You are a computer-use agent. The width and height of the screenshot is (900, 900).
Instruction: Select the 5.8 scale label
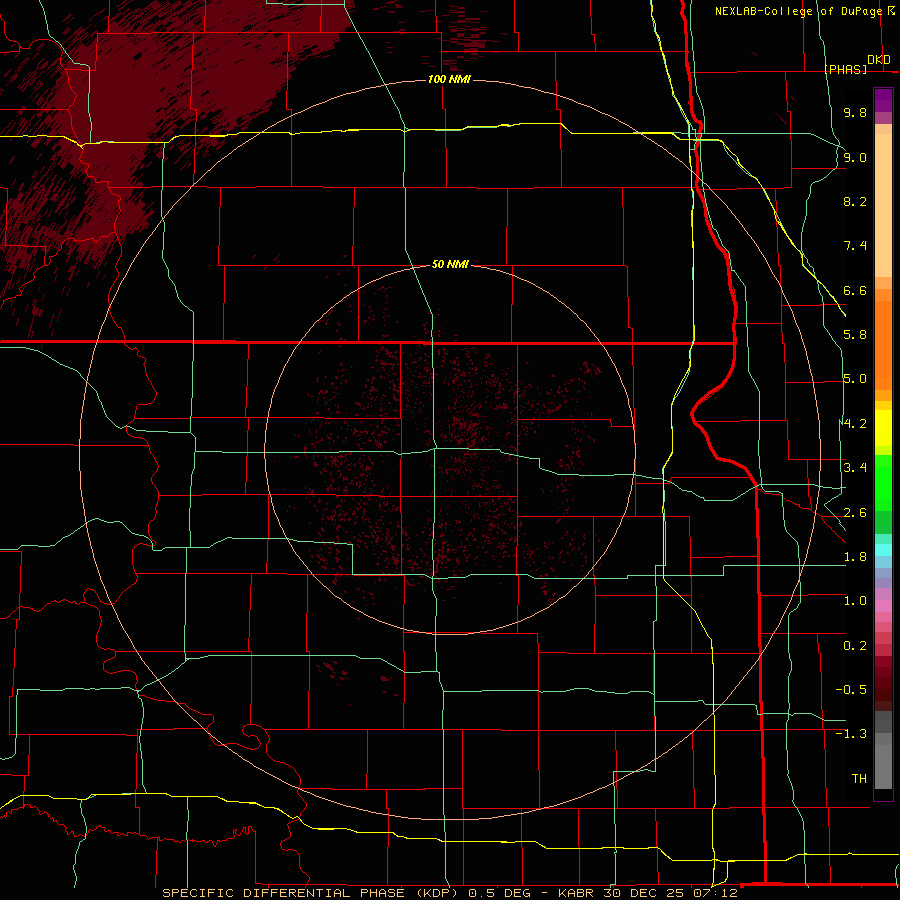[855, 335]
